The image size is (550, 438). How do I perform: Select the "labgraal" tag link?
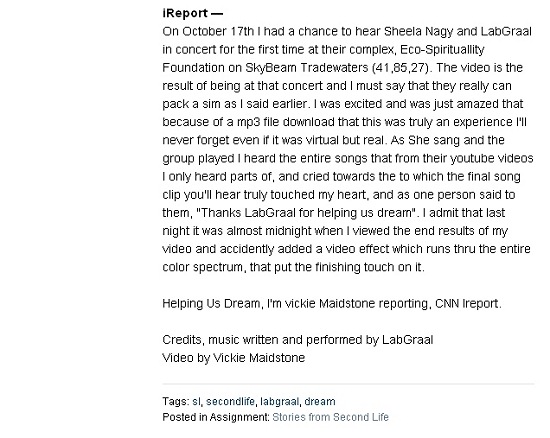280,401
